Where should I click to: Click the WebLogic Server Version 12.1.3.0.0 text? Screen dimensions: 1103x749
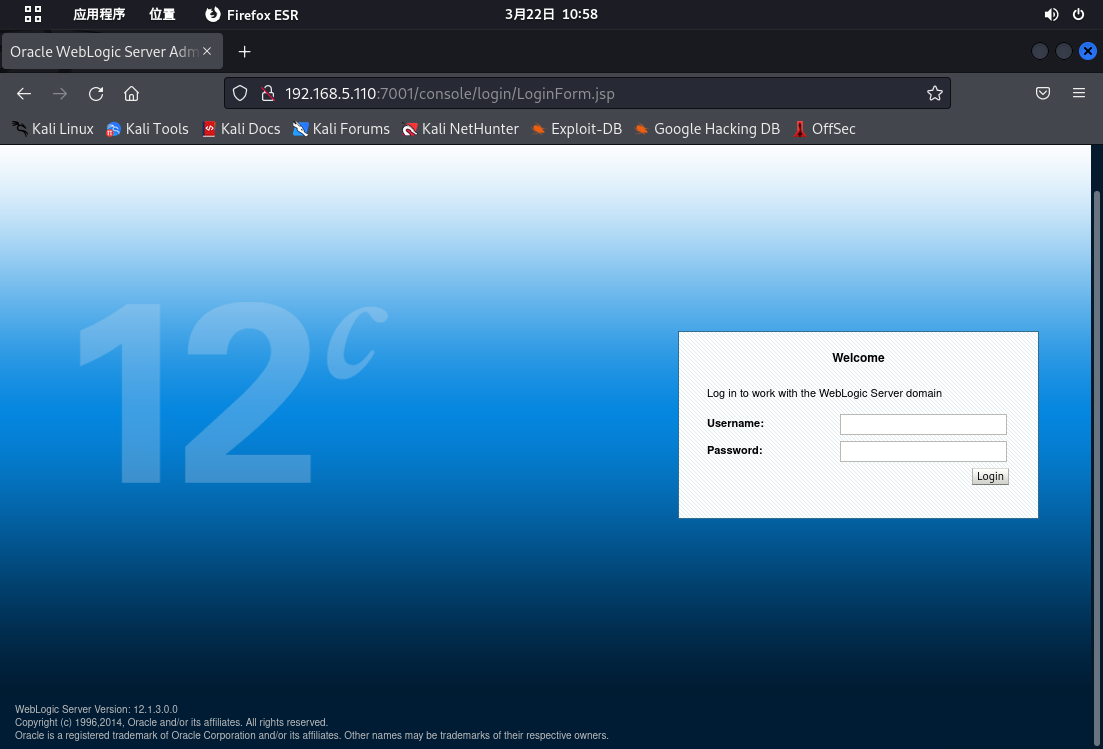coord(96,709)
